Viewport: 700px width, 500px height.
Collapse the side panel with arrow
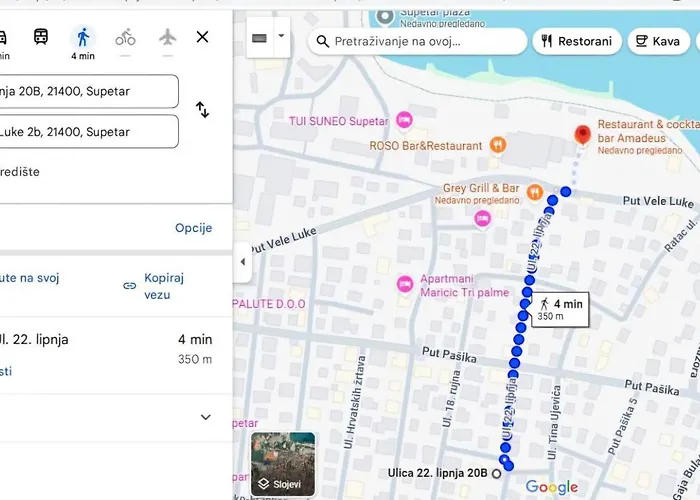(242, 262)
